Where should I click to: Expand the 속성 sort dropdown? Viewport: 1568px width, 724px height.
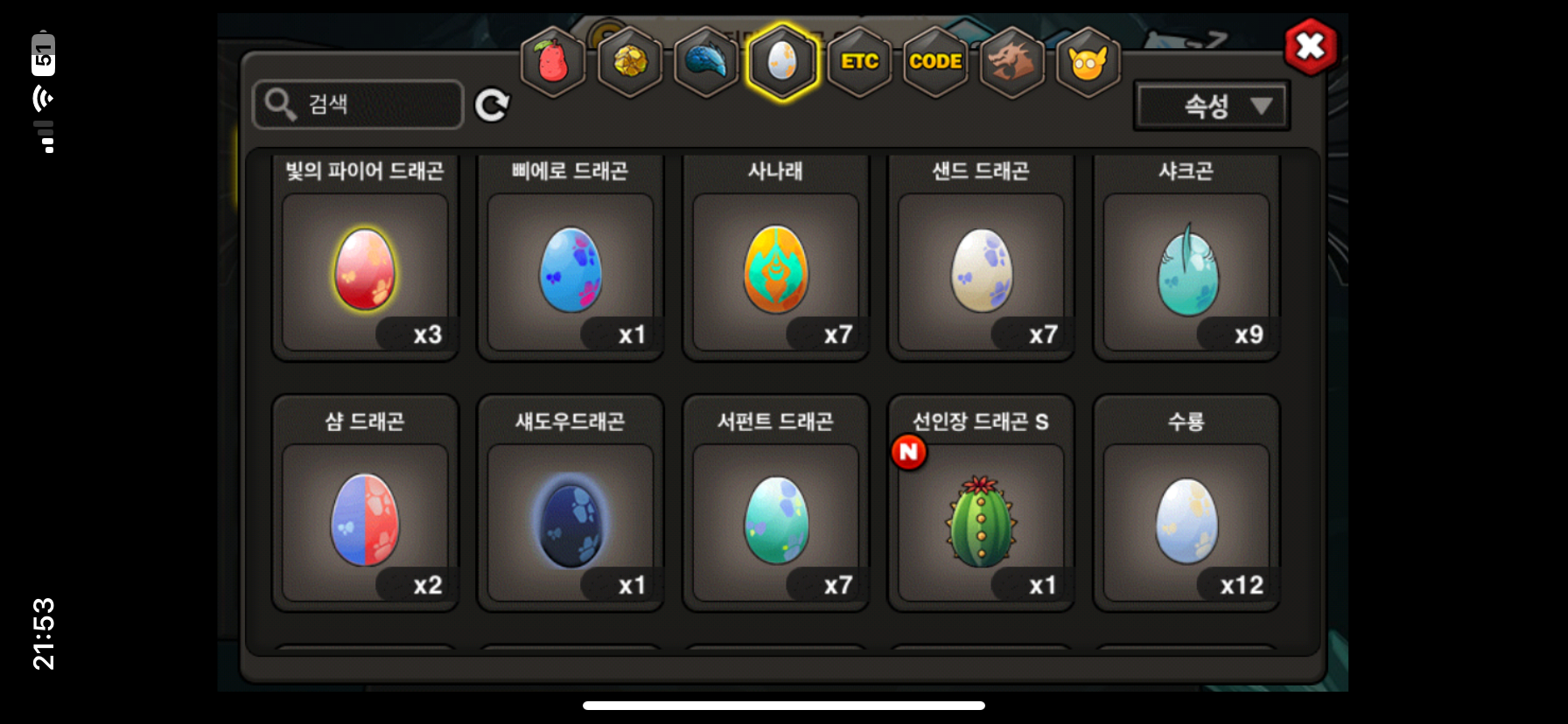point(1212,106)
